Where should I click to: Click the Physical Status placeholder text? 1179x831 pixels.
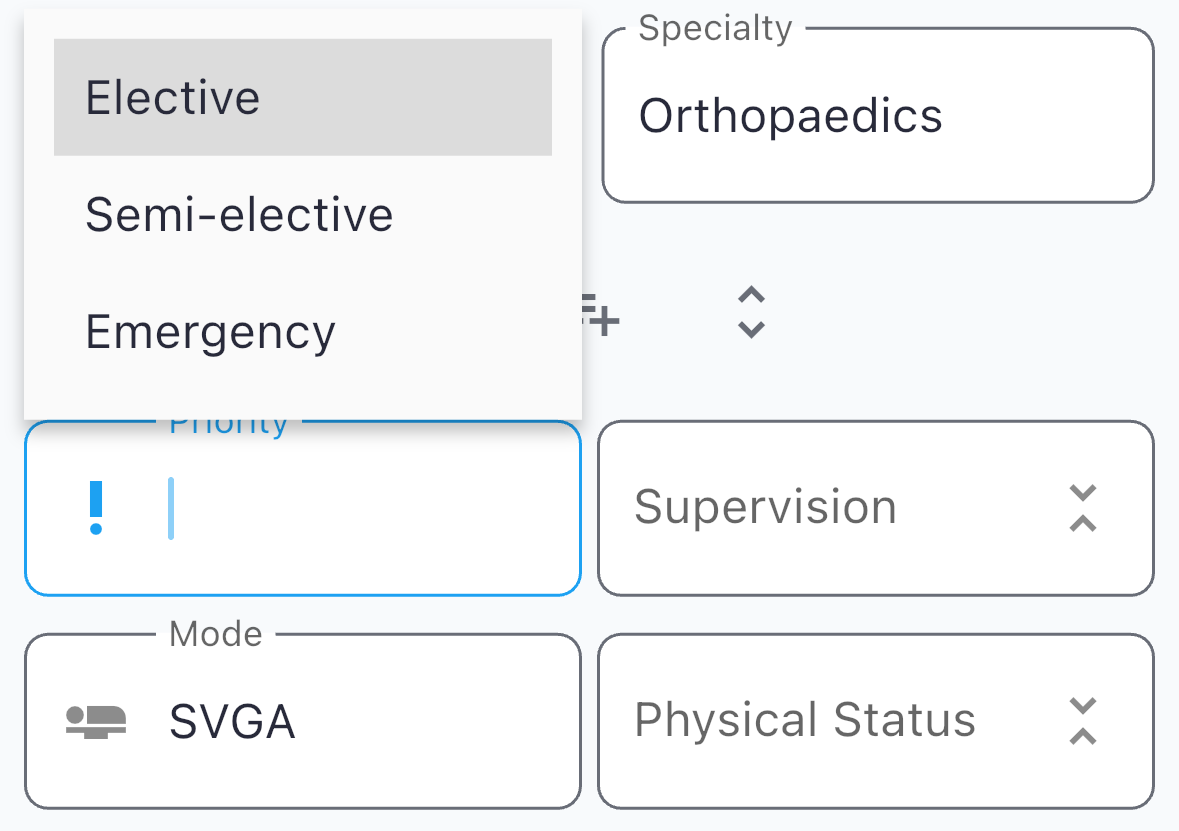coord(805,721)
